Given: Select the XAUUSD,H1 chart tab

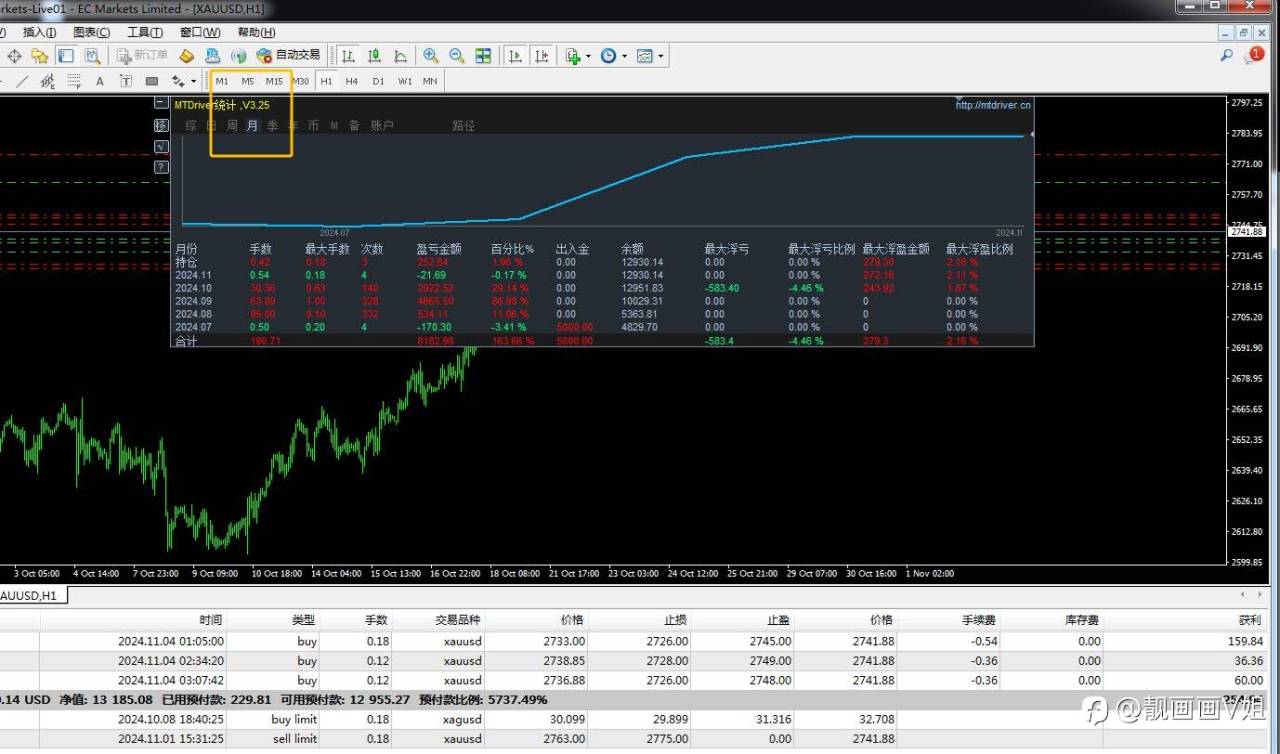Looking at the screenshot, I should click(x=28, y=596).
